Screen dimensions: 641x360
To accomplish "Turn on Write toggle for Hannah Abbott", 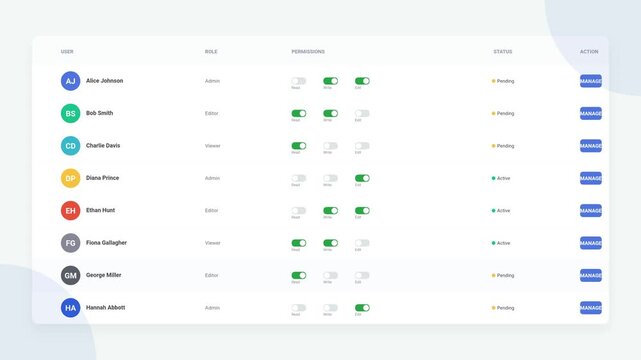I will tap(330, 308).
